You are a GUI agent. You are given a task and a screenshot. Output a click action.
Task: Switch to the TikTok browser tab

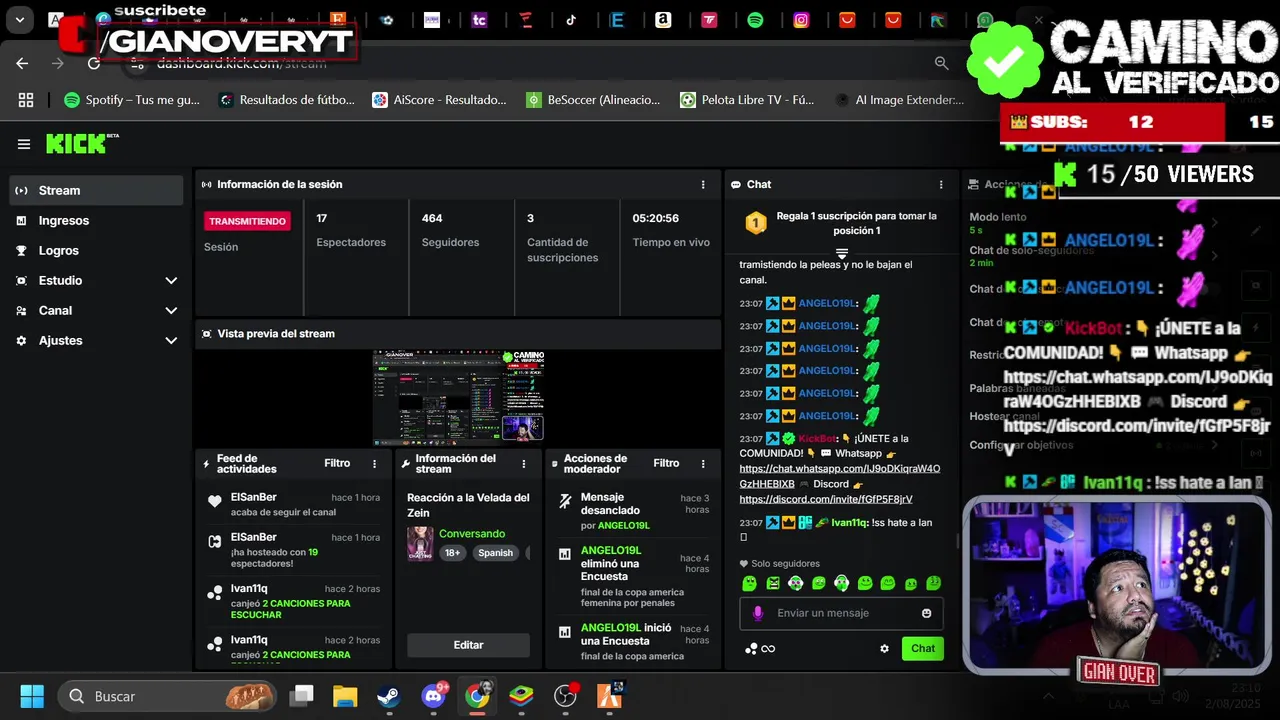(x=571, y=19)
